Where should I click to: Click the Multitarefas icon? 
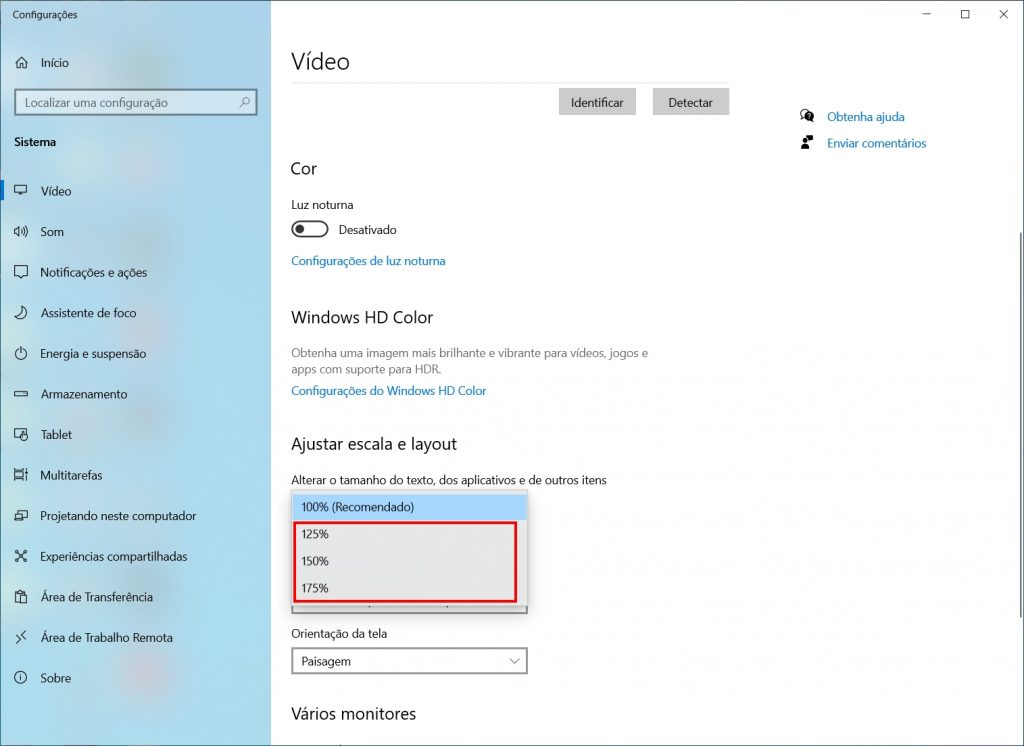21,475
